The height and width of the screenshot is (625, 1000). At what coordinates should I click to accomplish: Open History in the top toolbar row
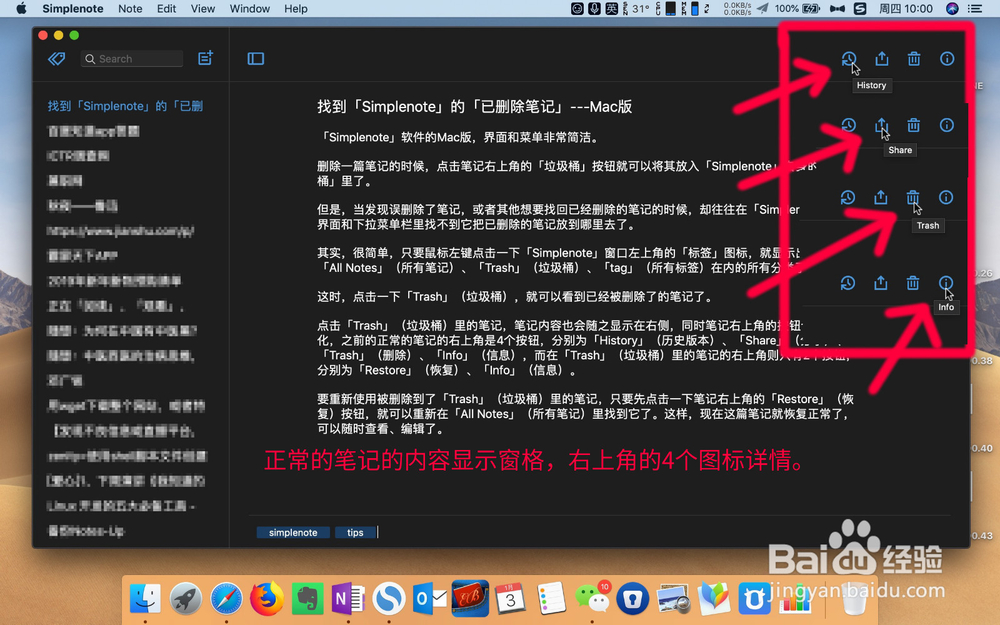[848, 59]
